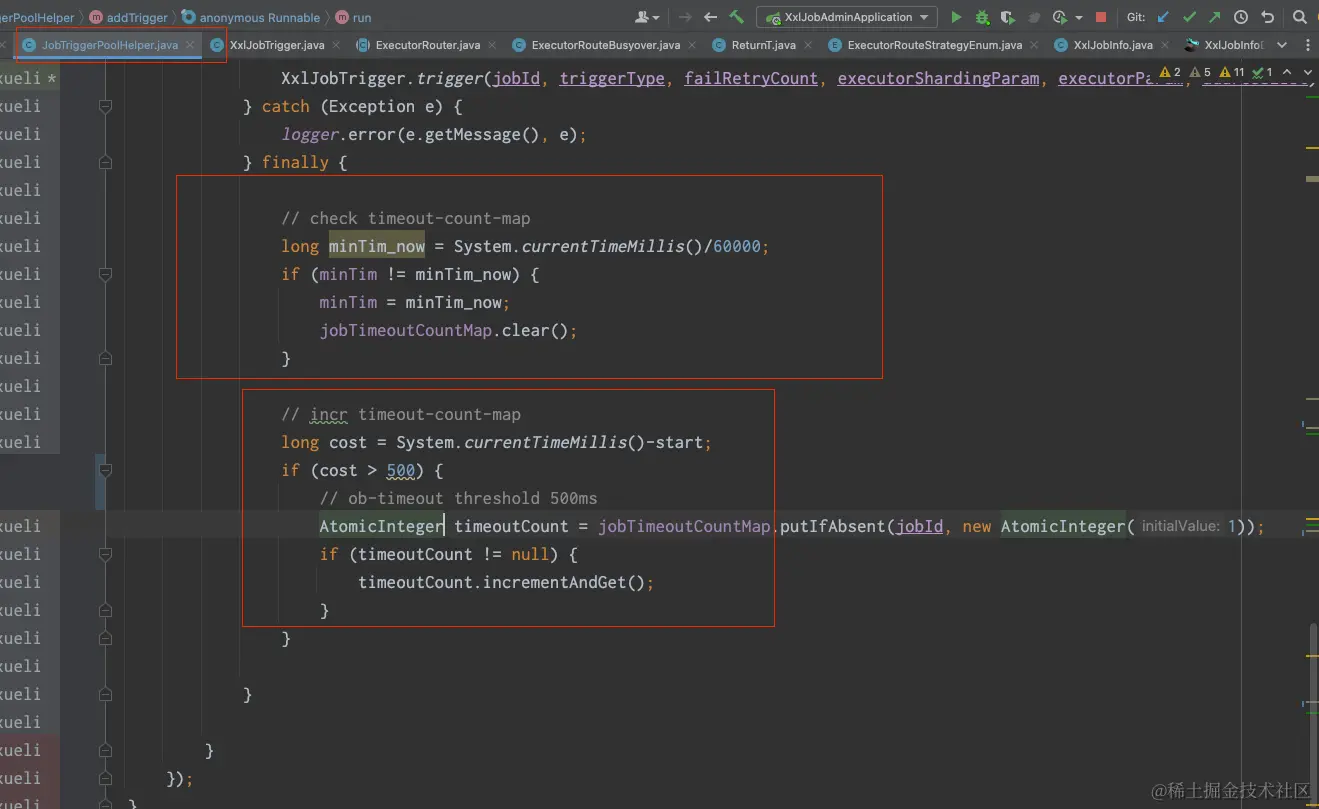The image size is (1319, 809).
Task: Push commits with the green Git arrow
Action: click(1214, 17)
